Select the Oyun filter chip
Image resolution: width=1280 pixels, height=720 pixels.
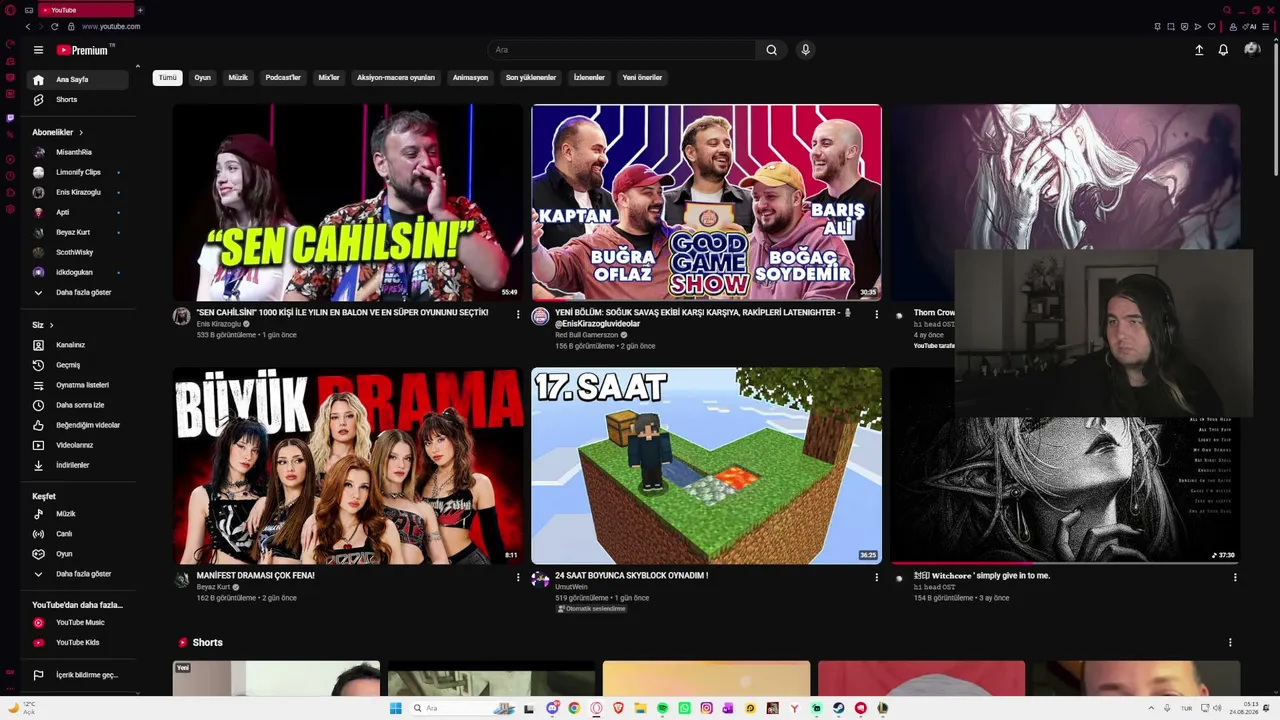(x=203, y=78)
